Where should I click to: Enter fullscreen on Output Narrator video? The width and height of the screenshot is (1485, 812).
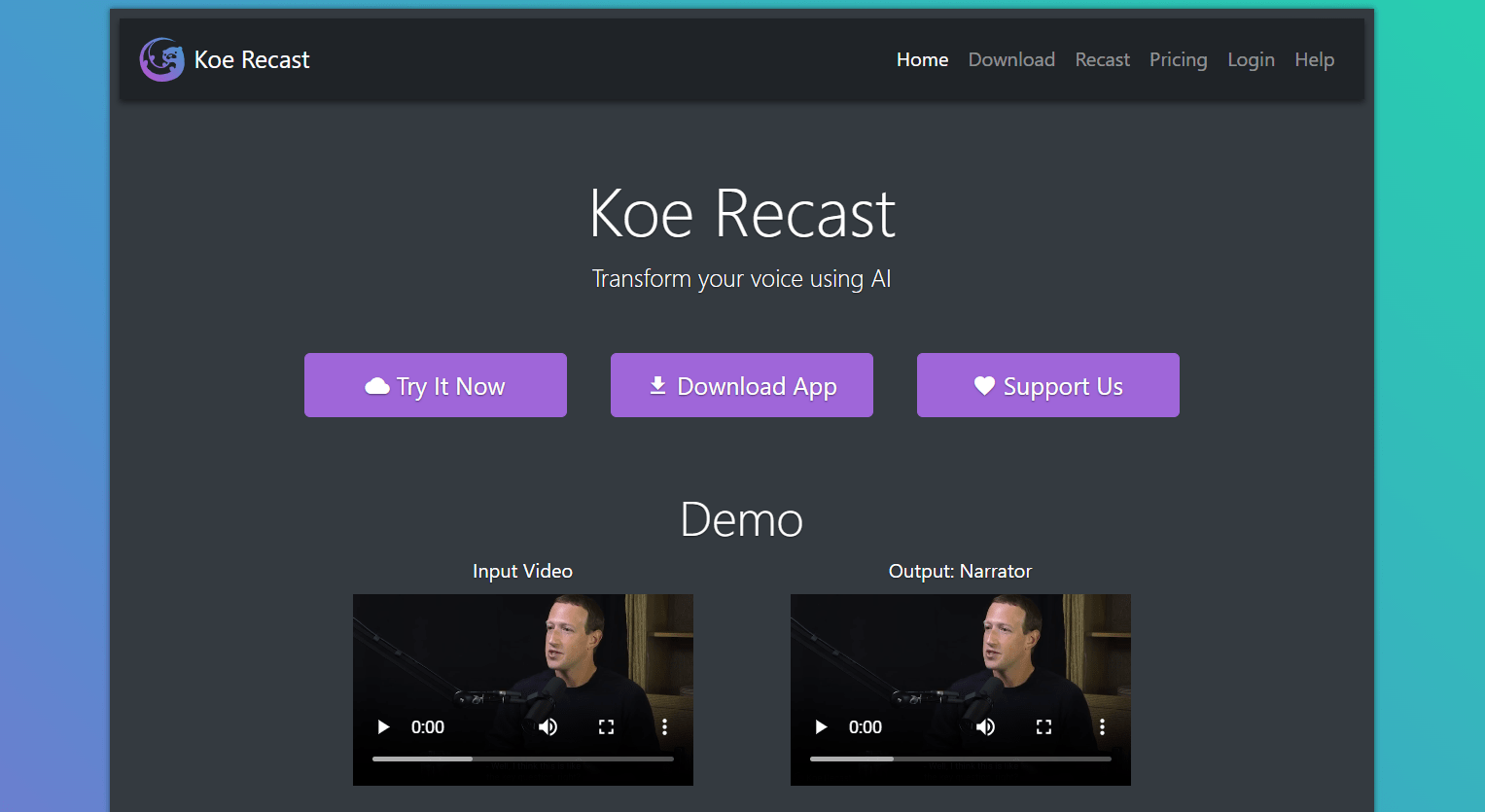(x=1044, y=726)
